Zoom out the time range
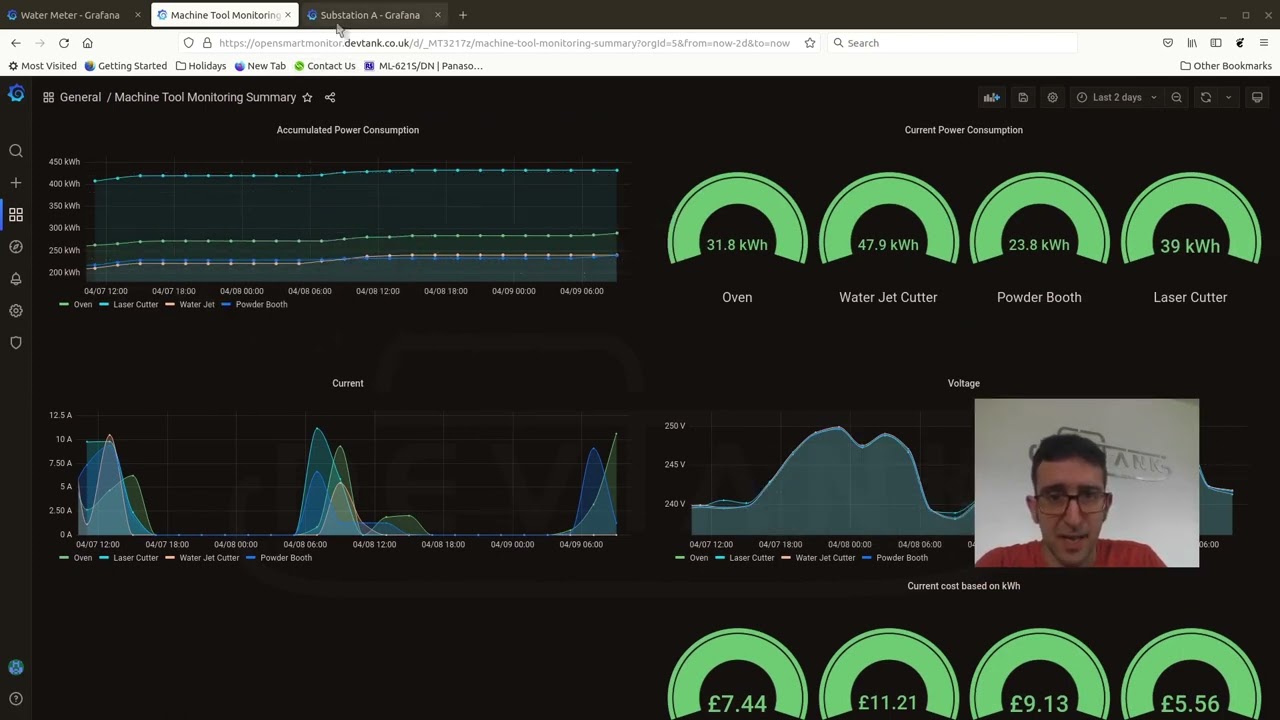Screen dimensions: 1280x720 (x=1177, y=97)
